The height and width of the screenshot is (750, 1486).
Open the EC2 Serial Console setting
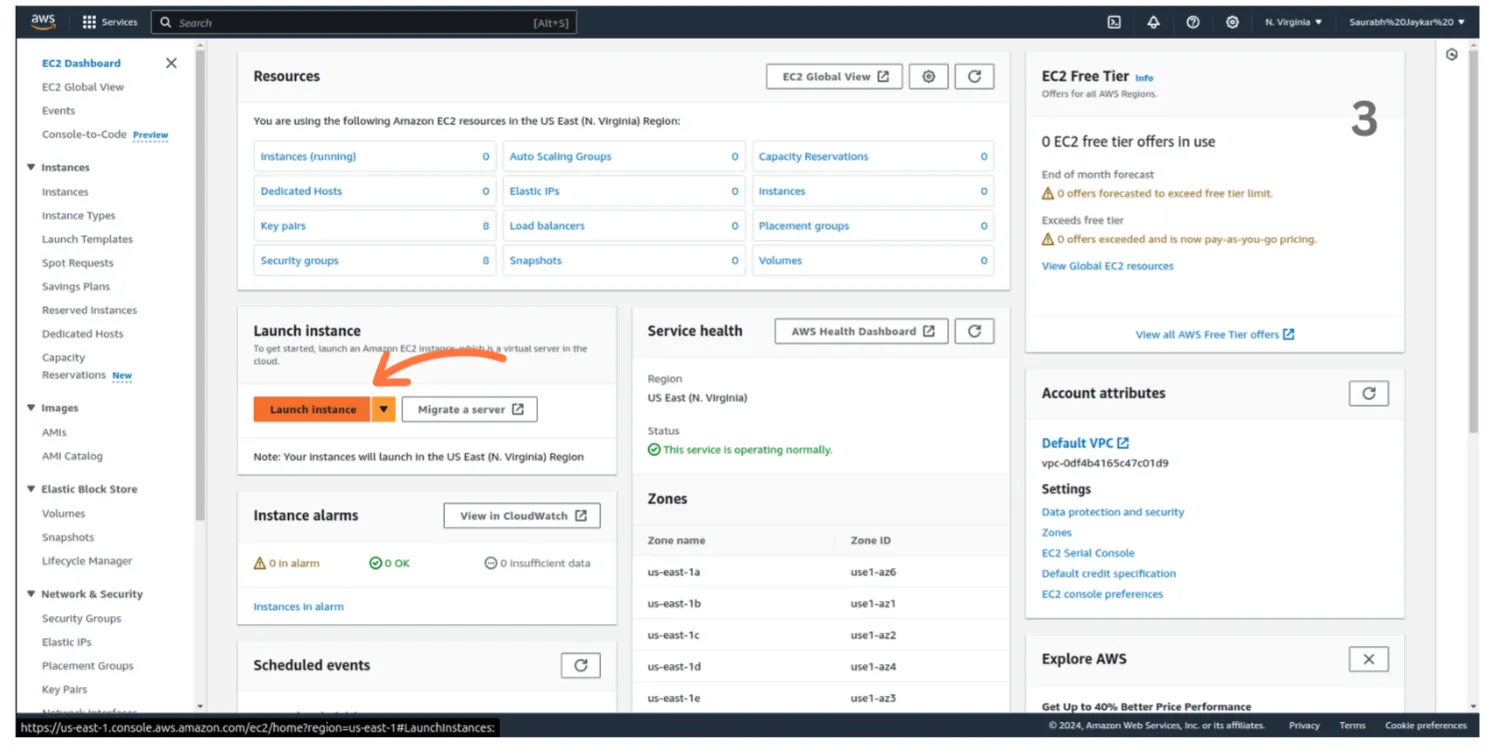pos(1088,553)
